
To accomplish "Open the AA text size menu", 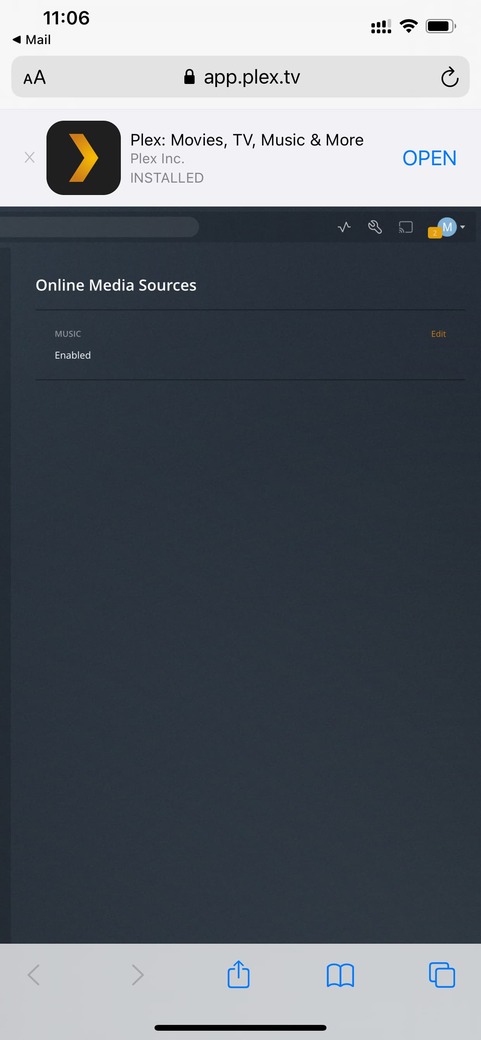I will coord(34,78).
